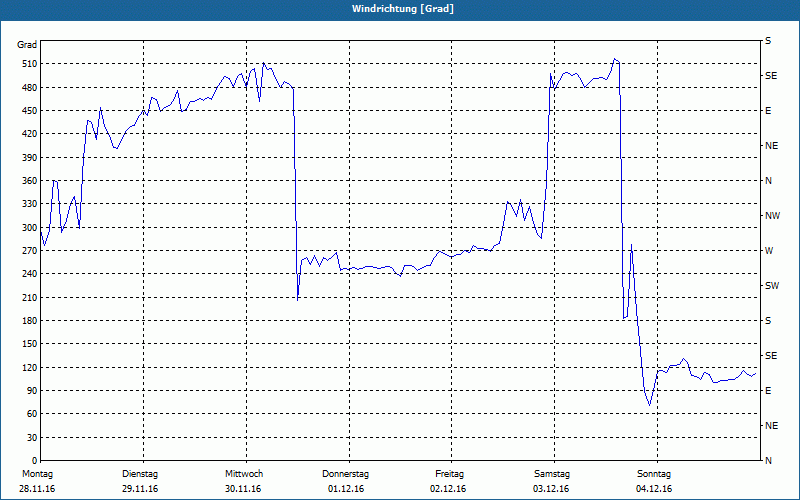Select the "Mittwoch" day label

244,474
